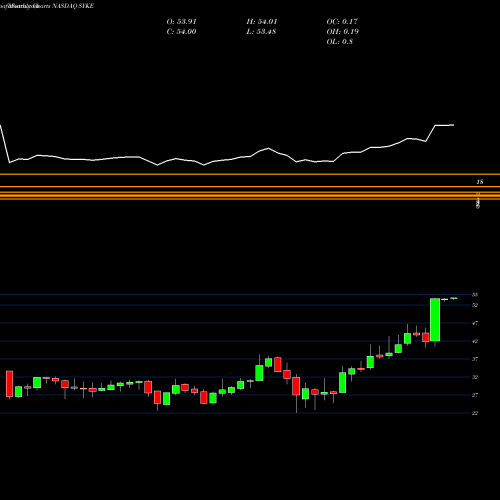Click the '42' price axis label
The image size is (500, 500).
click(475, 341)
